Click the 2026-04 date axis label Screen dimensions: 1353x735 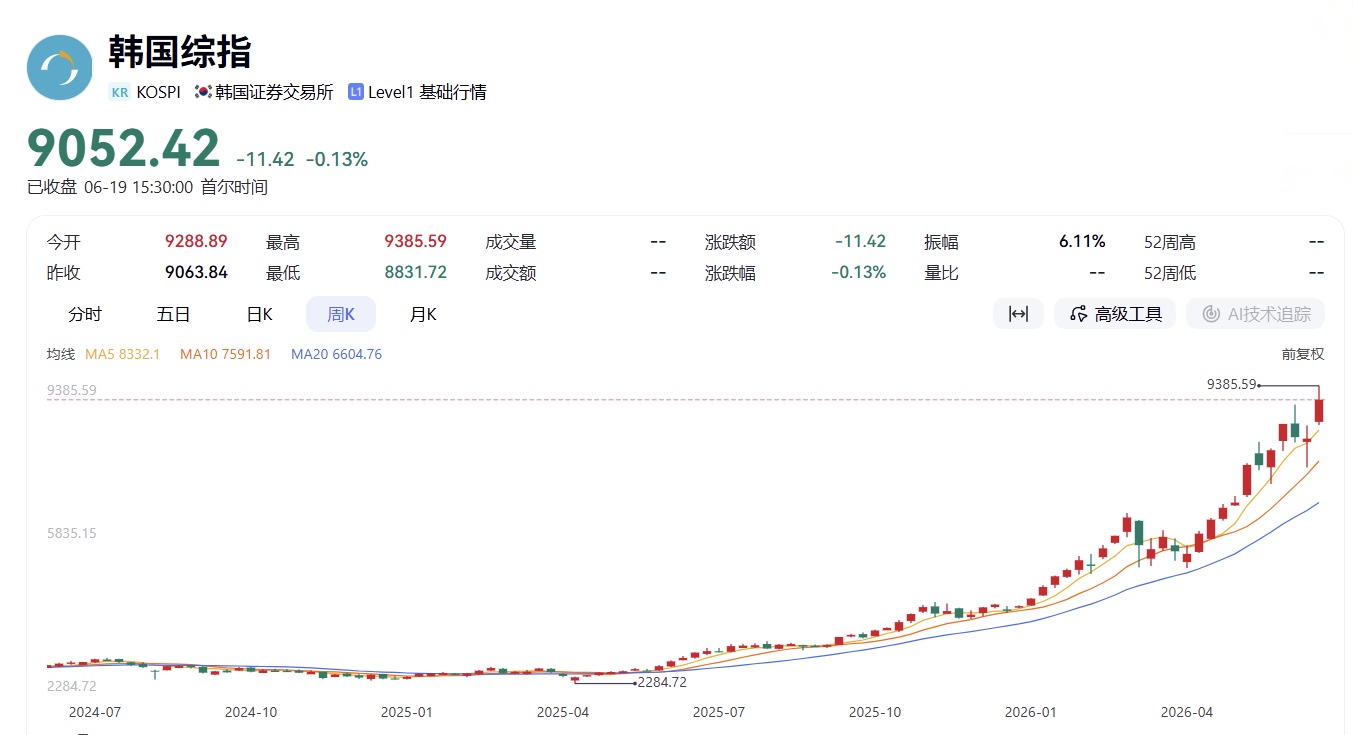[1187, 712]
